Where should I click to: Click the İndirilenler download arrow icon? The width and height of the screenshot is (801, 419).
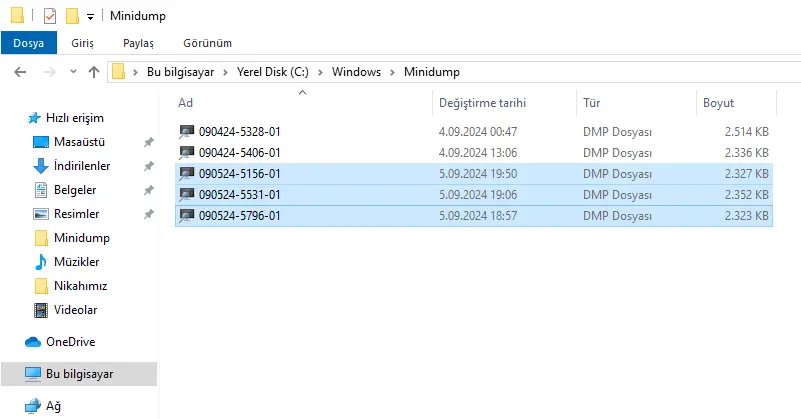(41, 166)
